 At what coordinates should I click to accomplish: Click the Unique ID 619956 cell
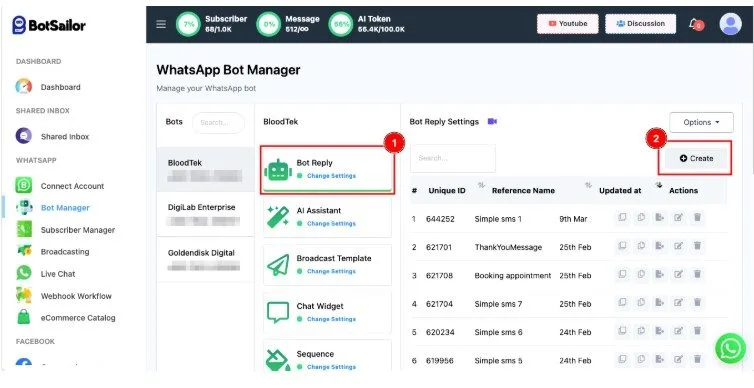pyautogui.click(x=440, y=361)
